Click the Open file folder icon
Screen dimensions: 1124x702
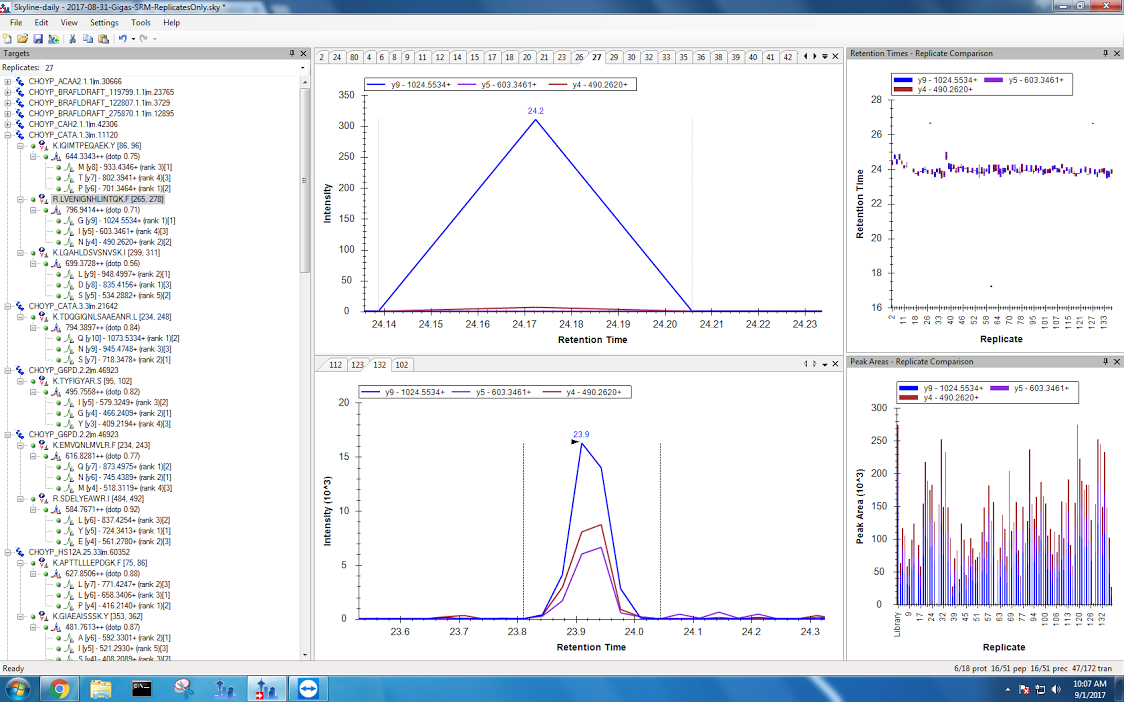point(23,38)
